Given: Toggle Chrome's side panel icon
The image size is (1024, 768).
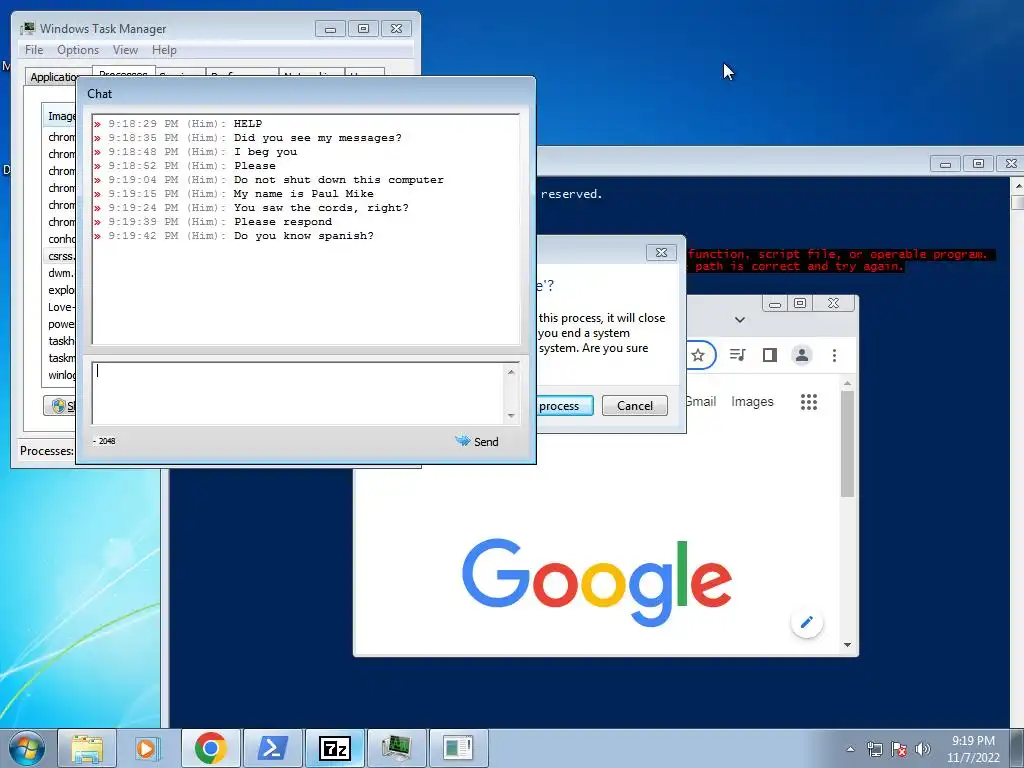Looking at the screenshot, I should tap(770, 355).
